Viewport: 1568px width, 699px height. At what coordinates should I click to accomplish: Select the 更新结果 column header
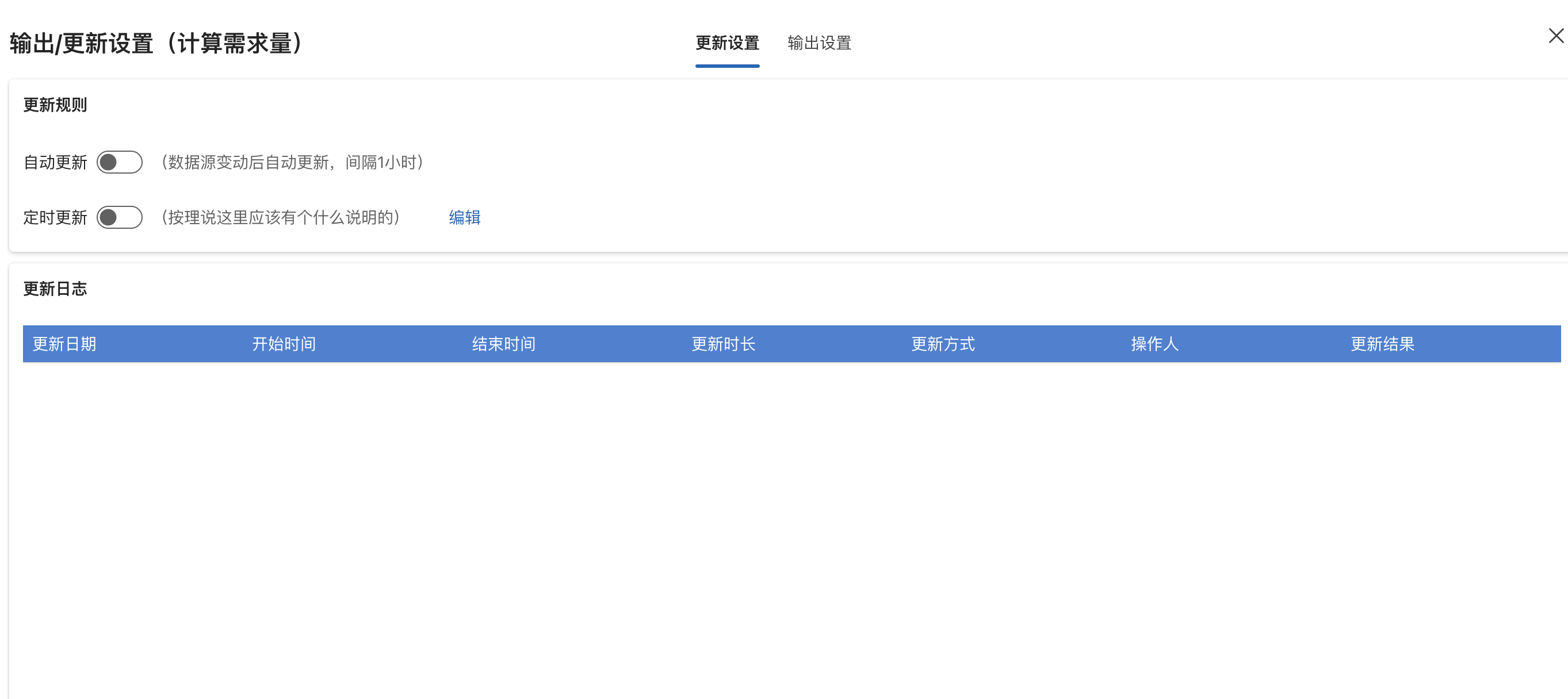(1382, 344)
